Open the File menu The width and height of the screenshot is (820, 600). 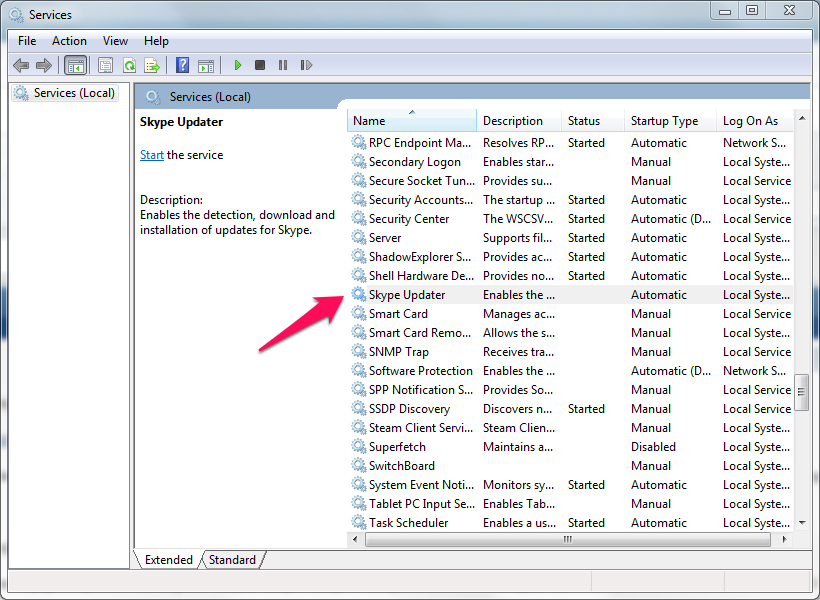27,41
